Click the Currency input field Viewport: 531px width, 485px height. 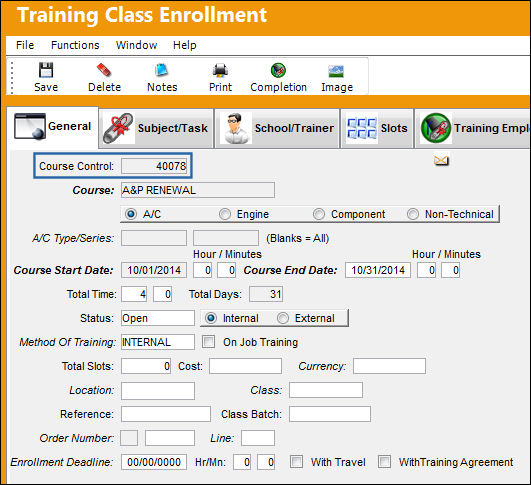pyautogui.click(x=389, y=366)
